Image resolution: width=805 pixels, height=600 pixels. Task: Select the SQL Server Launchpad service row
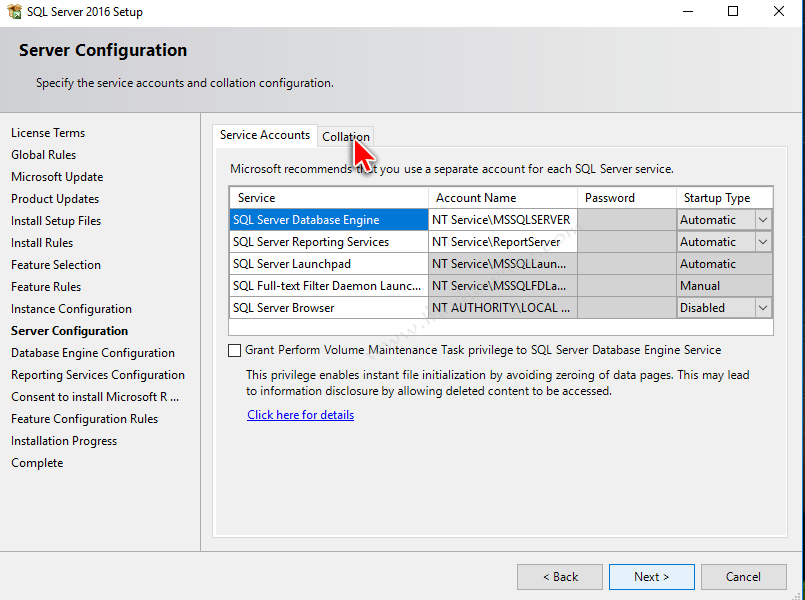click(x=329, y=264)
